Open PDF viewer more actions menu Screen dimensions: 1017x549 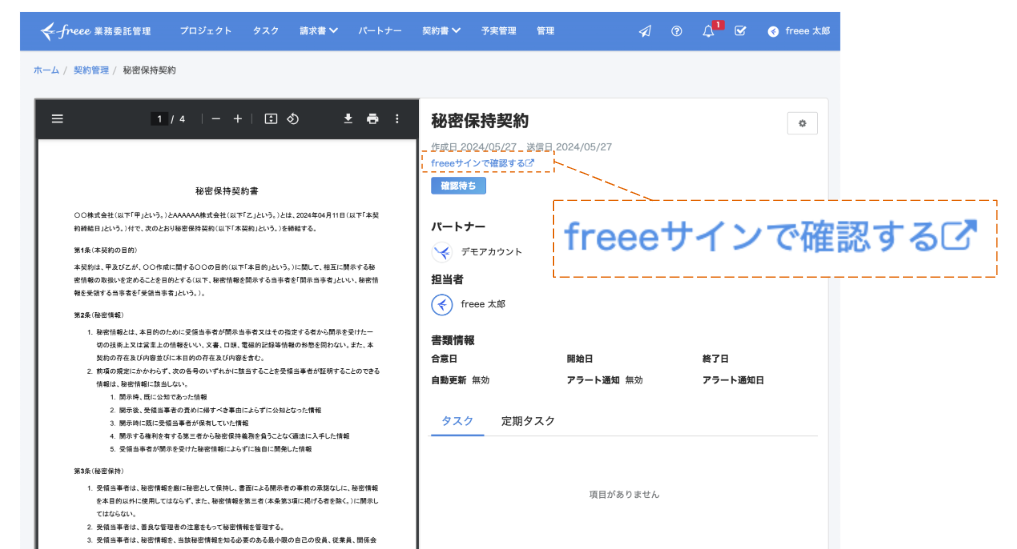[397, 119]
